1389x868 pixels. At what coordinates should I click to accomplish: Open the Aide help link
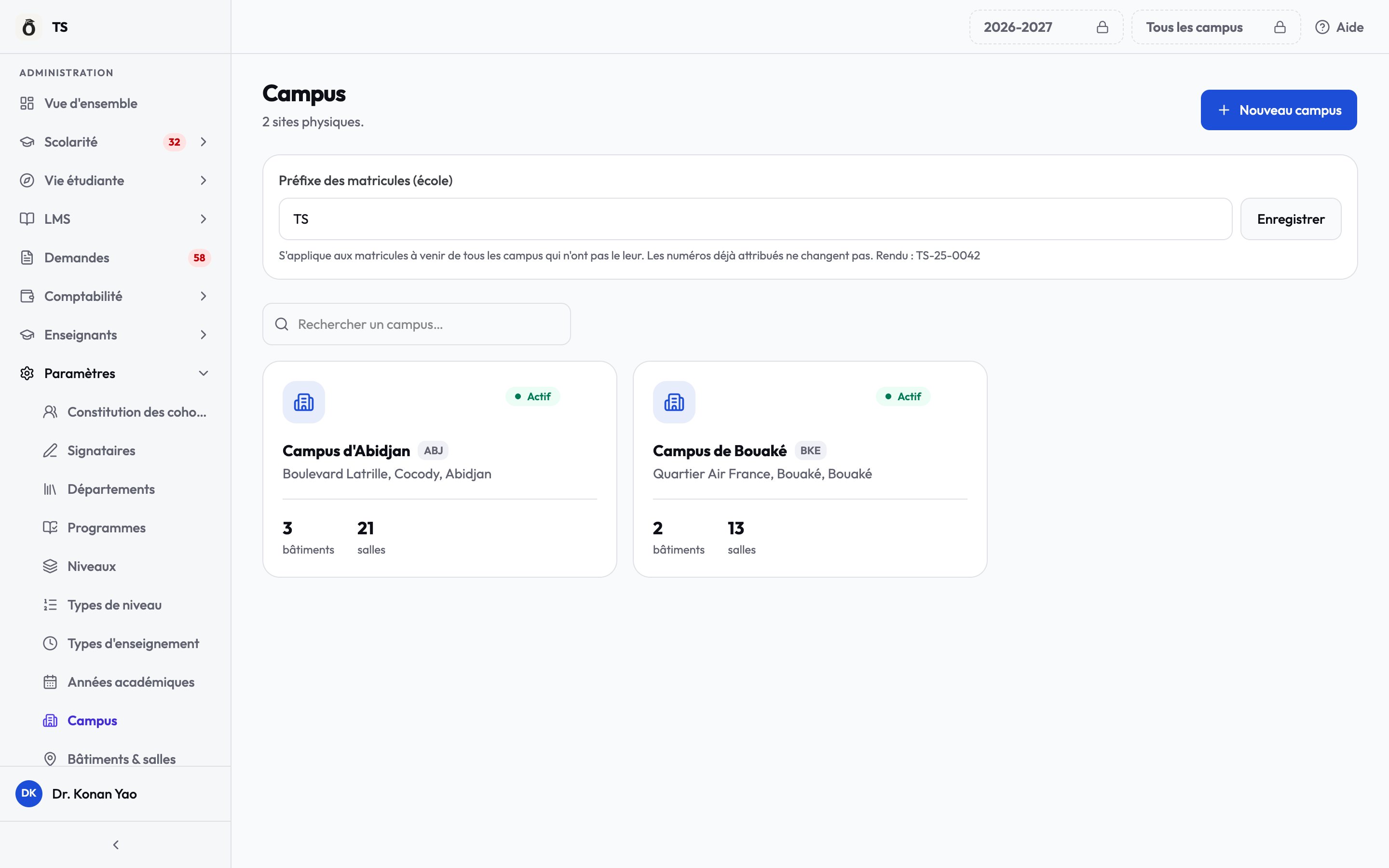pos(1339,27)
